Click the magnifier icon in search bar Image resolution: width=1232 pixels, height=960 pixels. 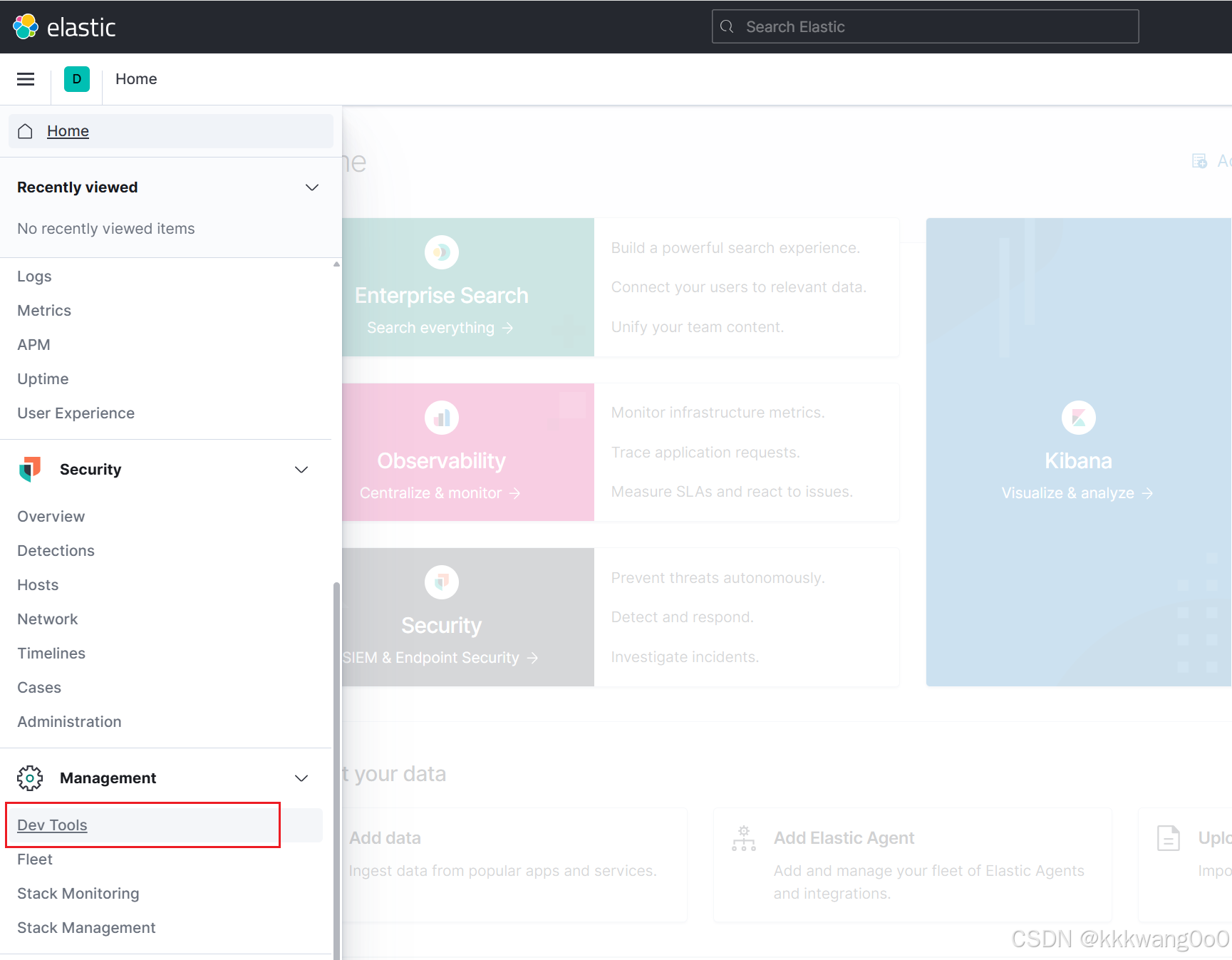727,26
